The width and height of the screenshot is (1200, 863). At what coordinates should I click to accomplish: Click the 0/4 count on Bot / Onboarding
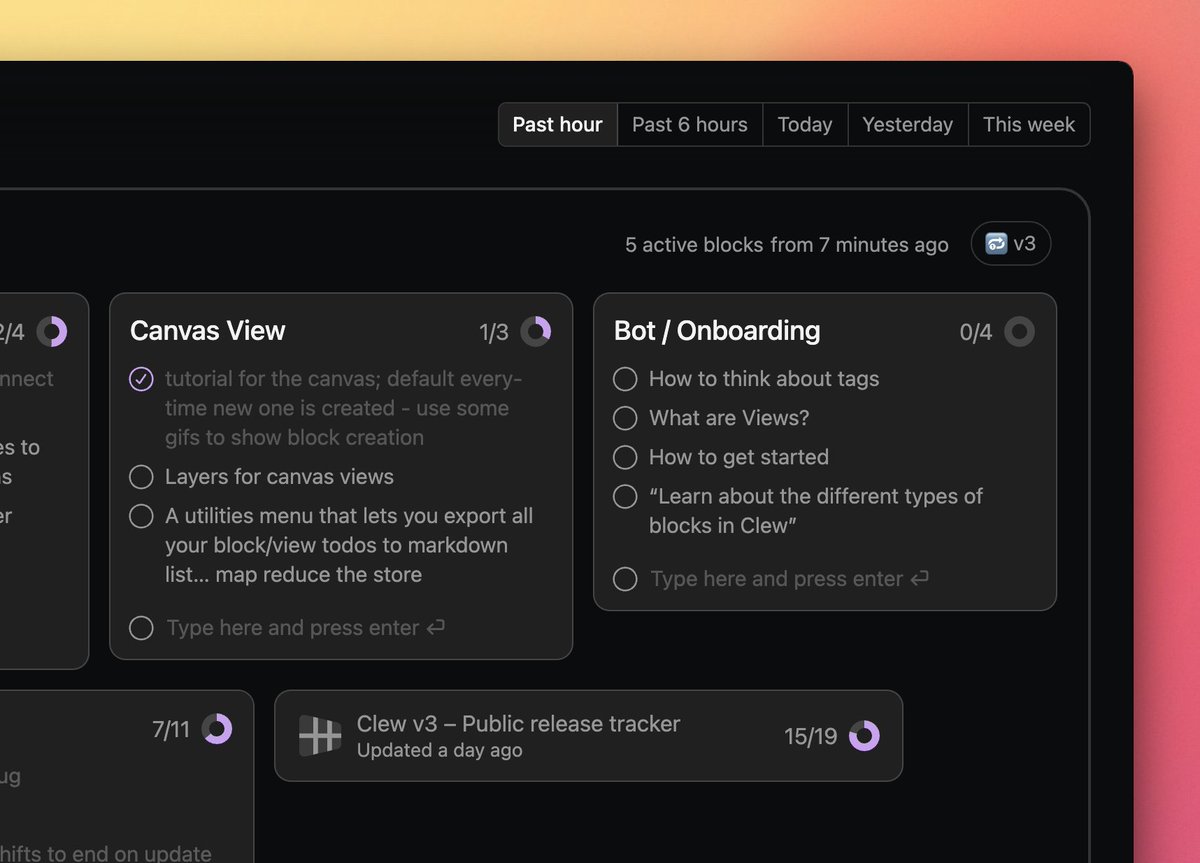click(976, 332)
